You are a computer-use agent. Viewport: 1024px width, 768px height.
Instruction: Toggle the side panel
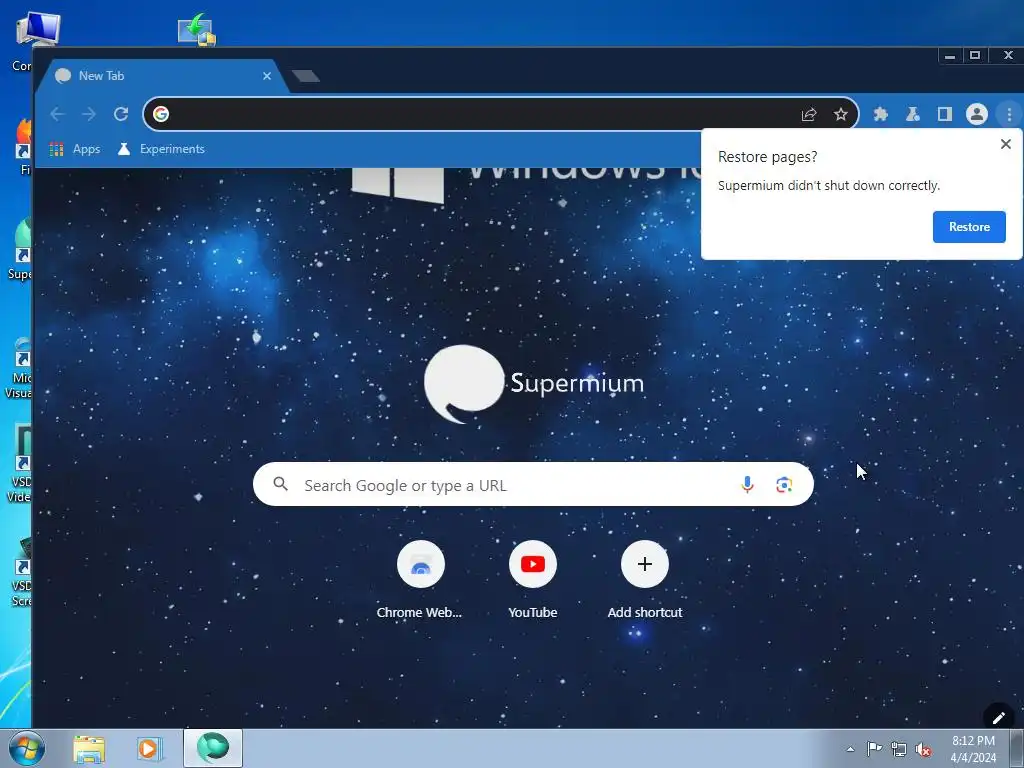click(944, 114)
